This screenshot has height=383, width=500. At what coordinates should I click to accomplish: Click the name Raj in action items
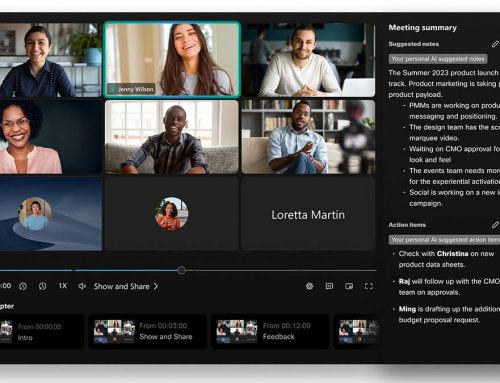(404, 281)
